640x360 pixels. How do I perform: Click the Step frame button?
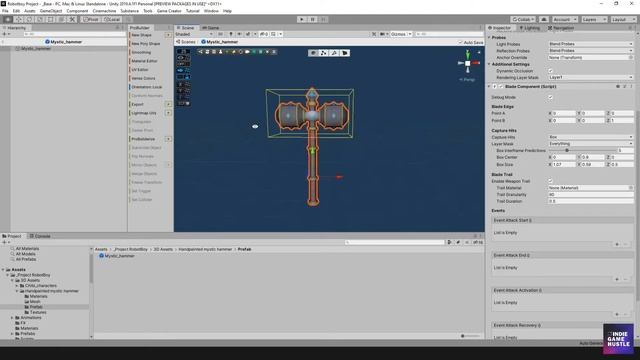coord(323,19)
